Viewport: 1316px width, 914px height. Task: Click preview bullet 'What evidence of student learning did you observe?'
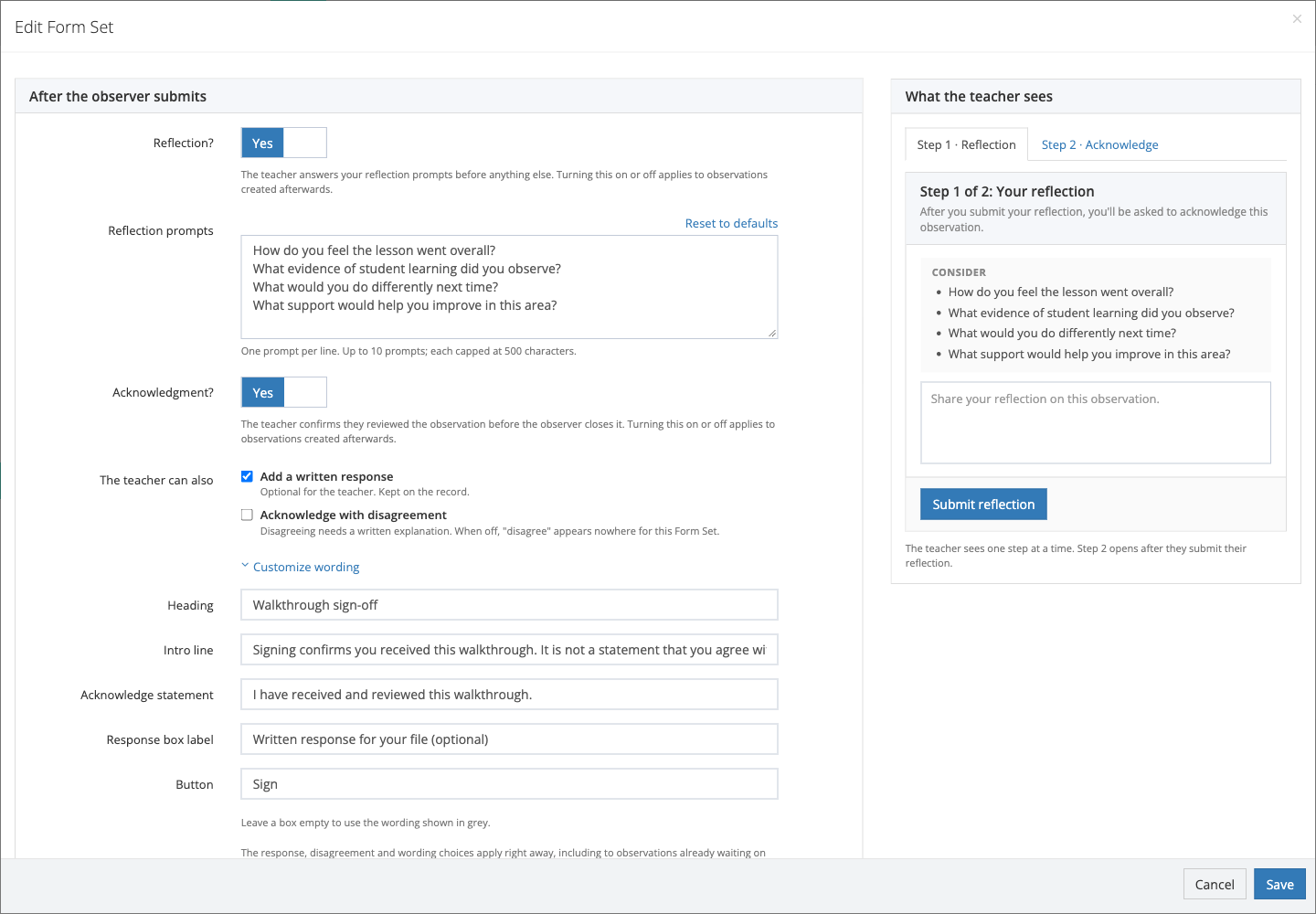point(1091,313)
